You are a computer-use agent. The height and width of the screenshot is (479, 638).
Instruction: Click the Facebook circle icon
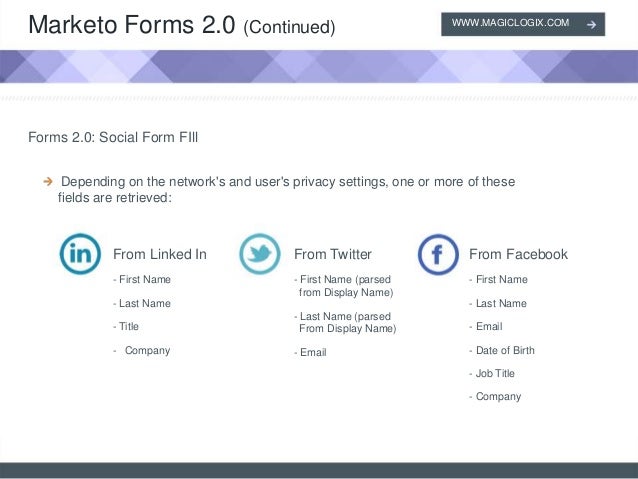pos(438,254)
